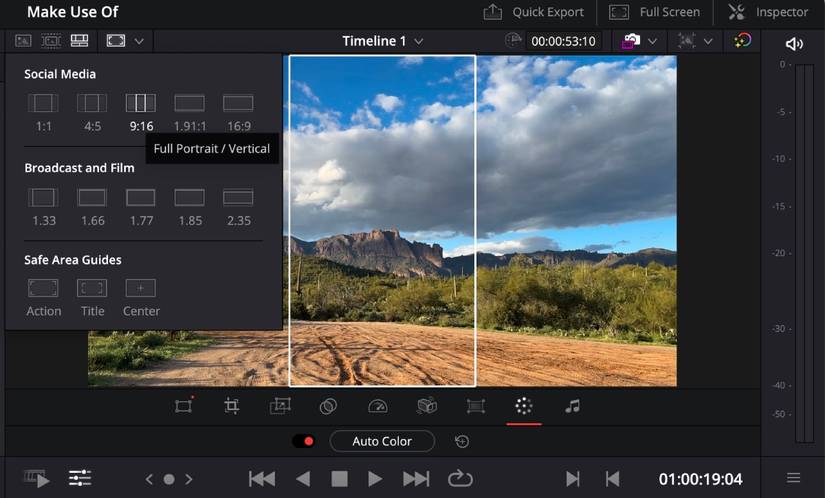Select the speedometer Speed tool icon
The height and width of the screenshot is (498, 825).
pos(377,406)
